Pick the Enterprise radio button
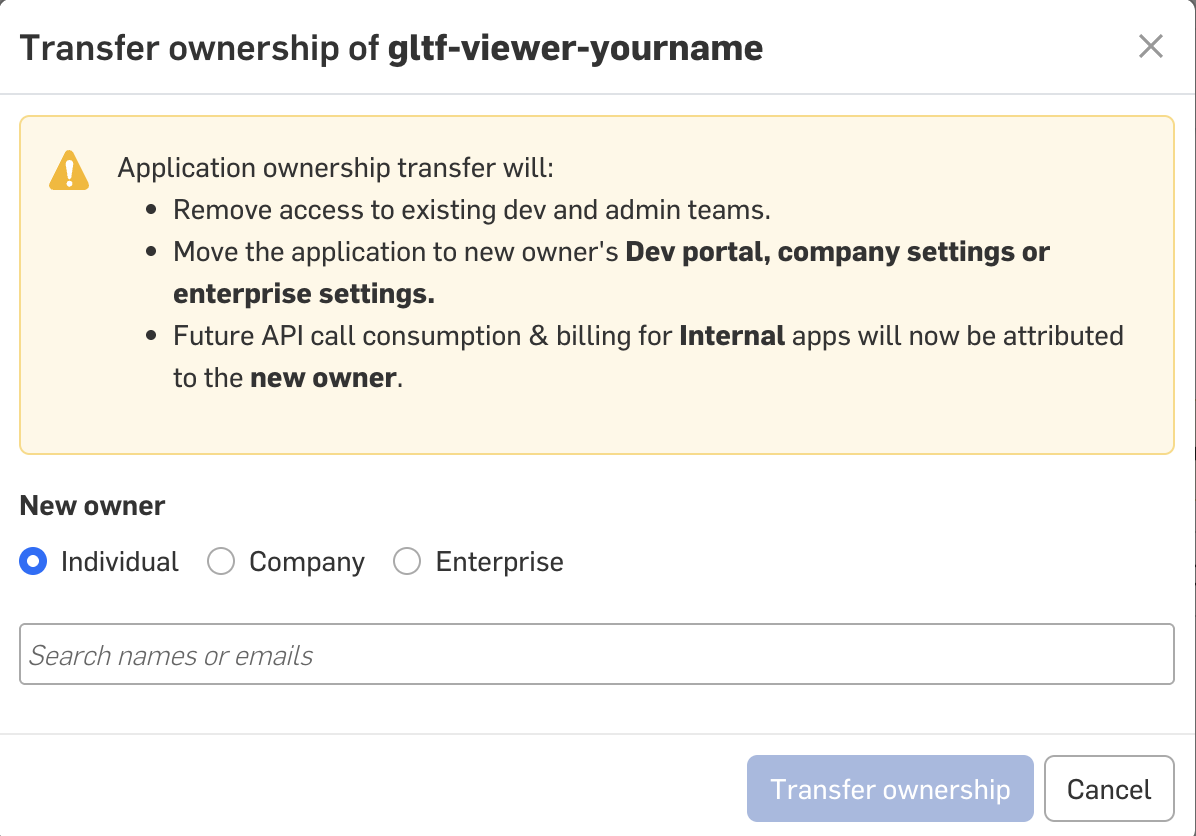This screenshot has width=1196, height=836. click(x=407, y=562)
